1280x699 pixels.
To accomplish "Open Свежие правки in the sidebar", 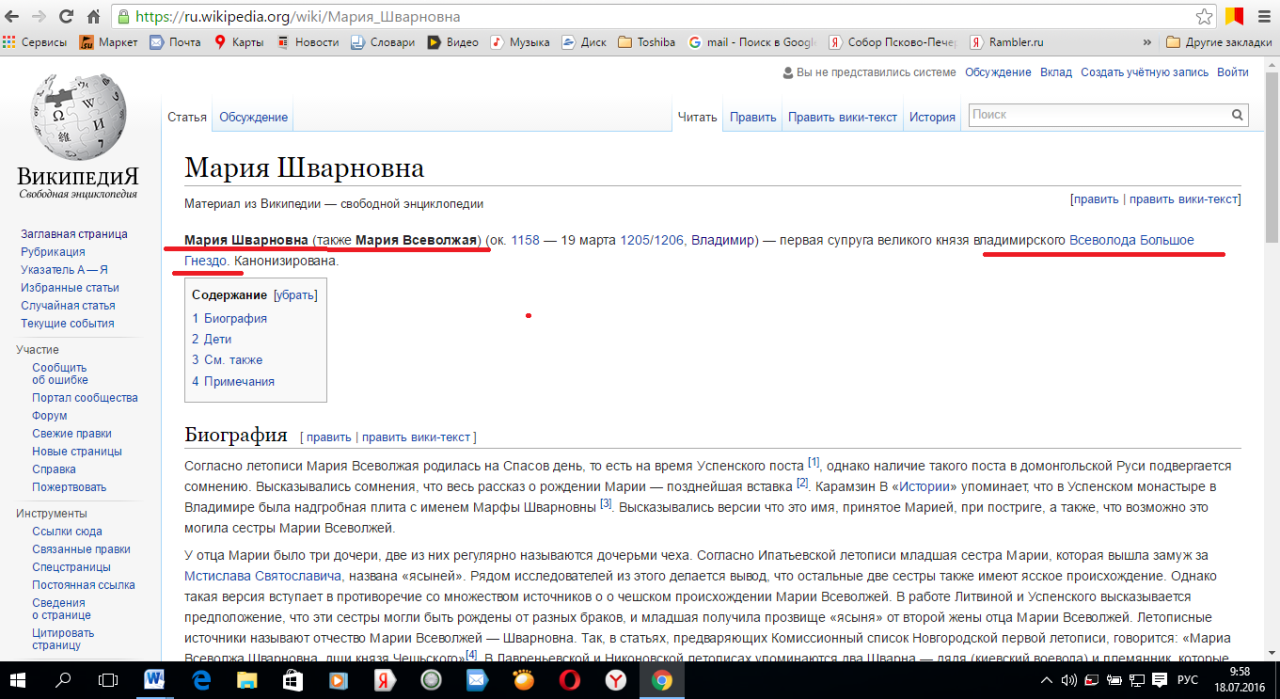I will point(72,434).
